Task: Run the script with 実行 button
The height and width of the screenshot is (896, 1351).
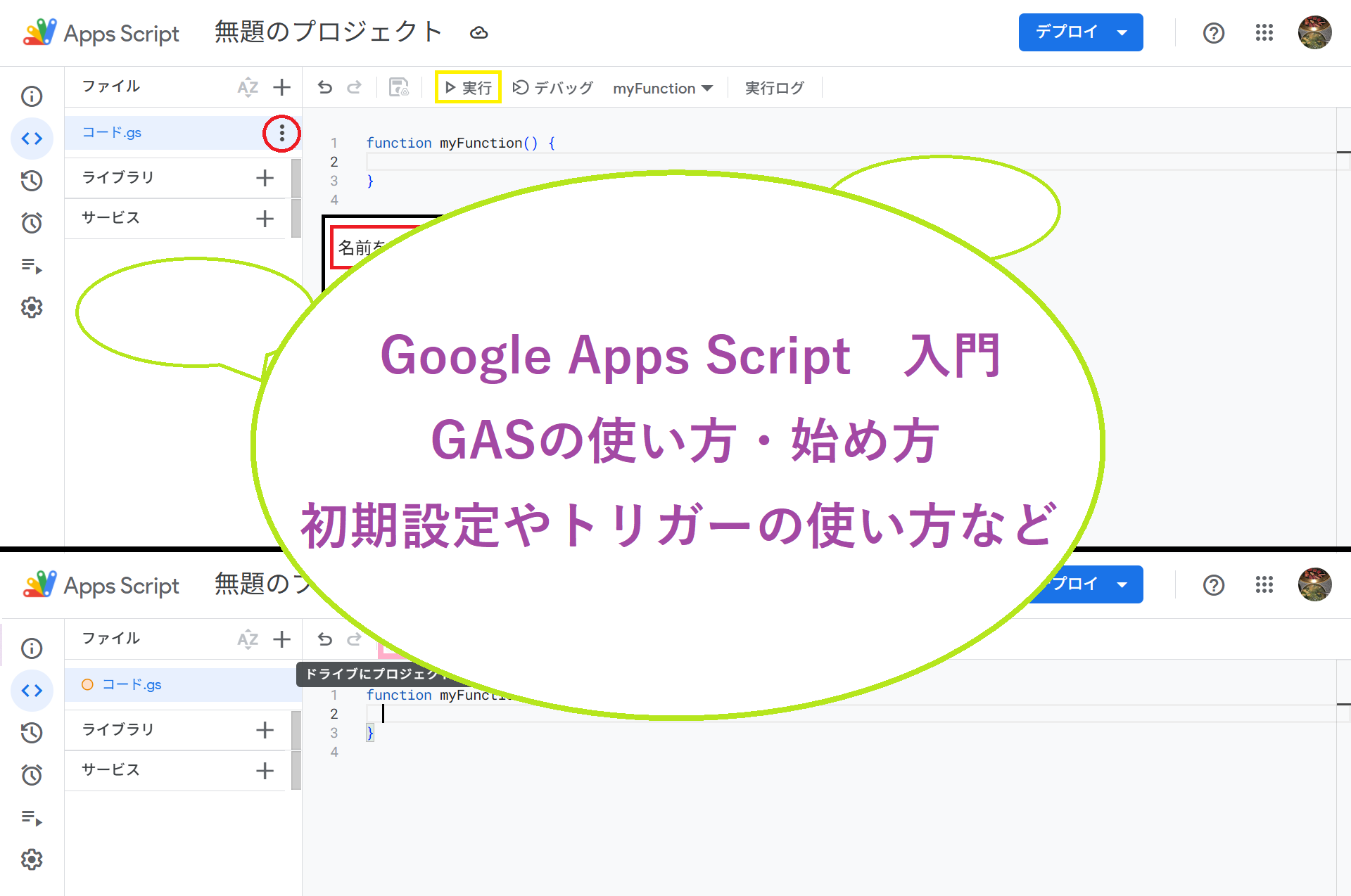Action: point(468,87)
